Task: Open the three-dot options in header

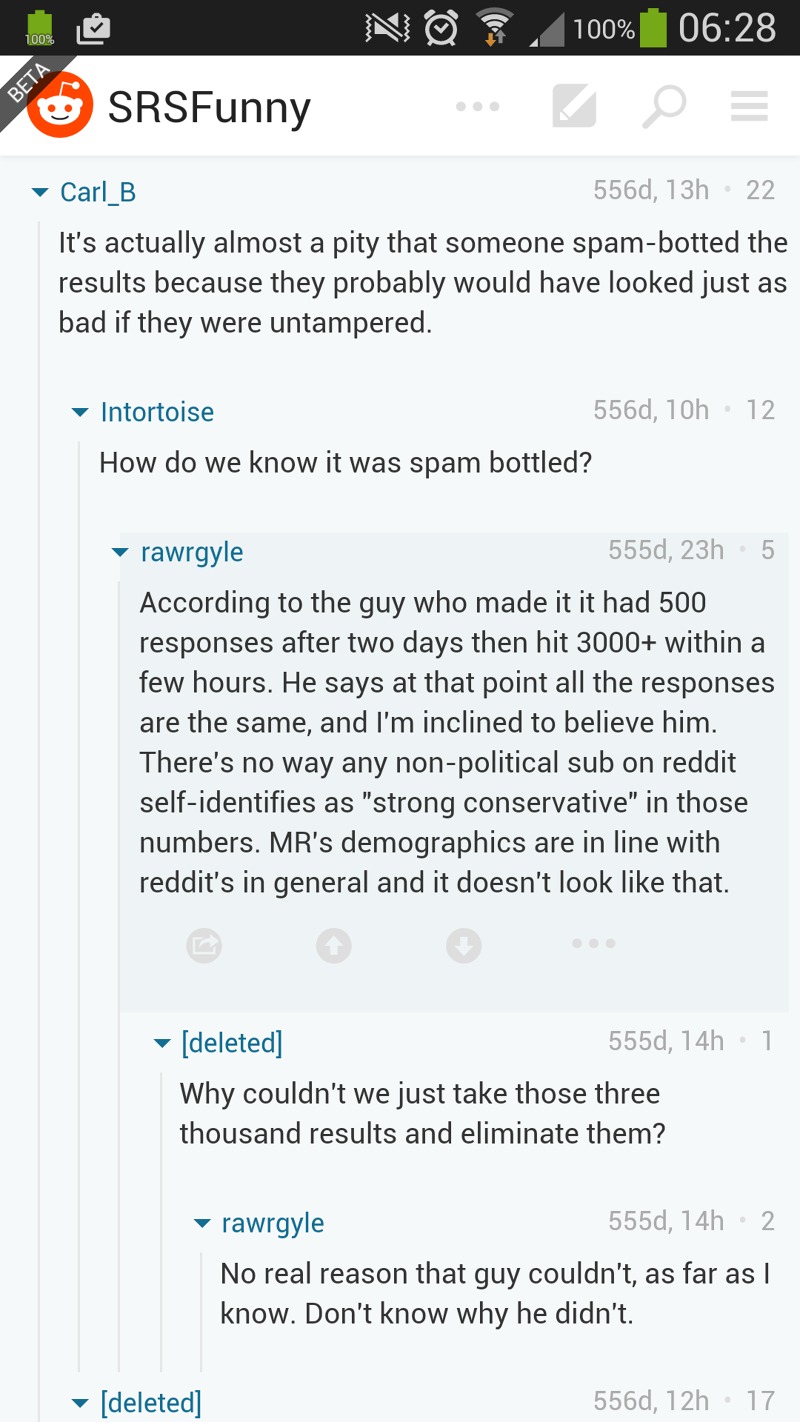Action: coord(477,106)
